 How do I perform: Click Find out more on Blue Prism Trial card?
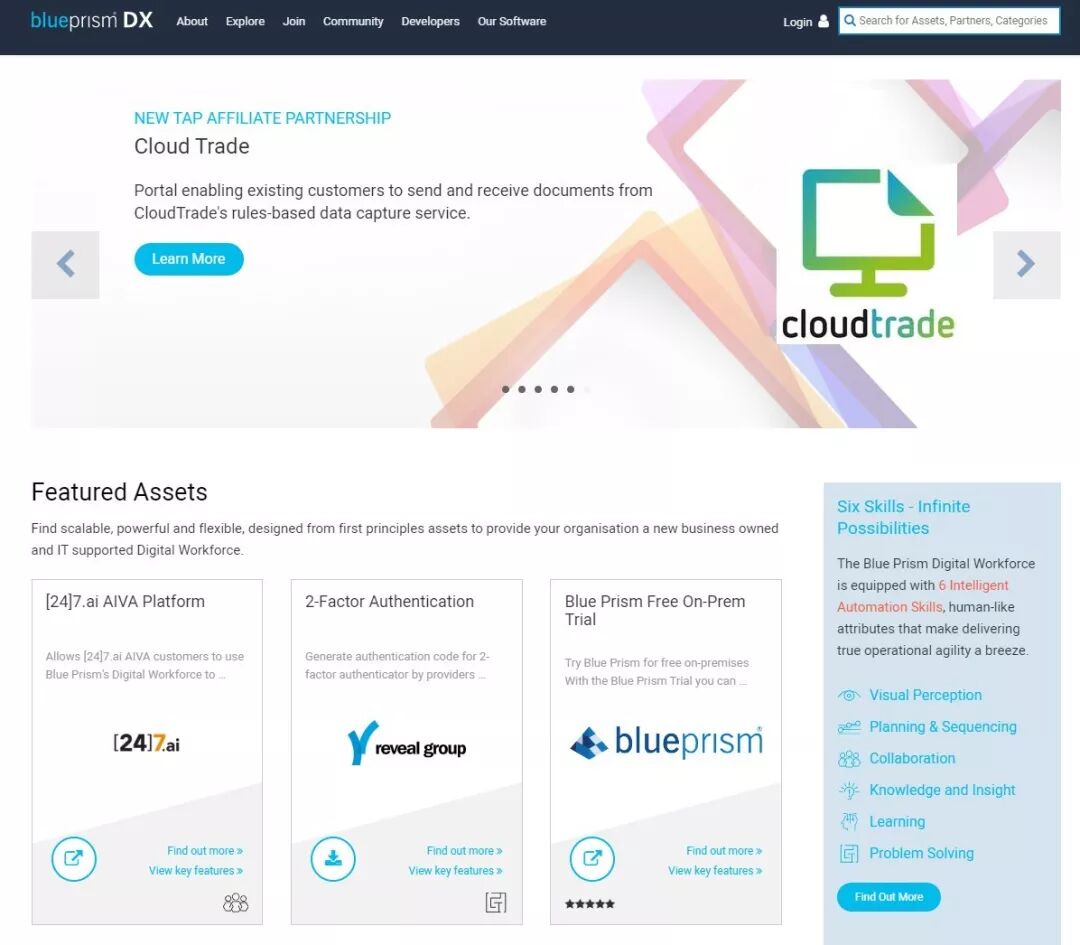[x=724, y=851]
